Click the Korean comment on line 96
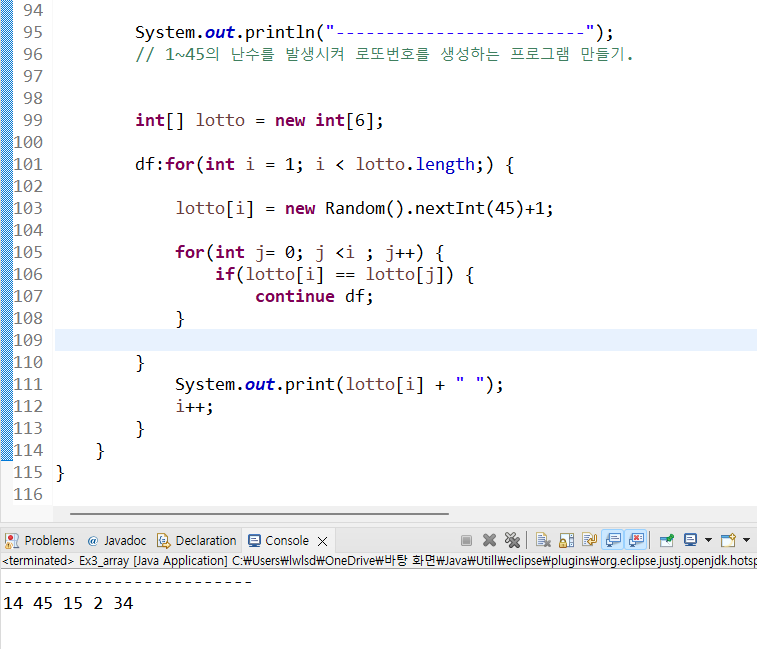This screenshot has height=649, width=757. (x=384, y=54)
